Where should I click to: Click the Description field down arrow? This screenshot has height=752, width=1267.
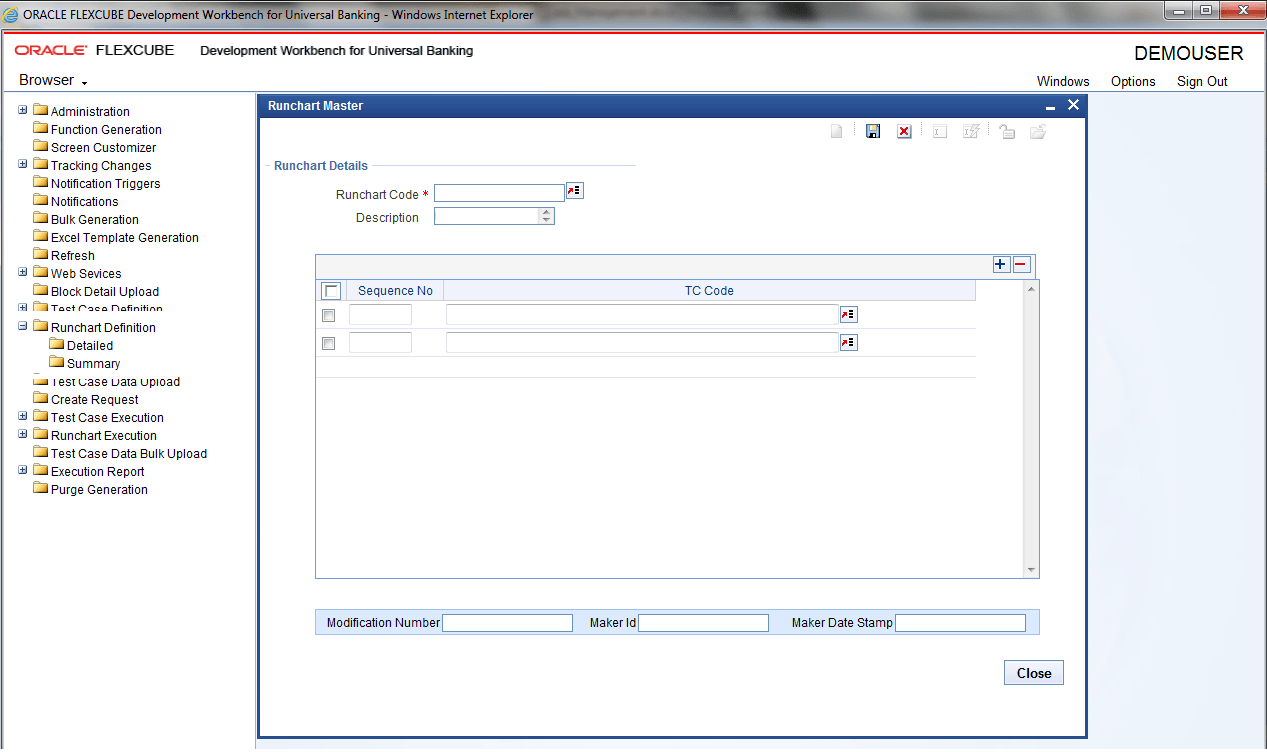tap(546, 220)
